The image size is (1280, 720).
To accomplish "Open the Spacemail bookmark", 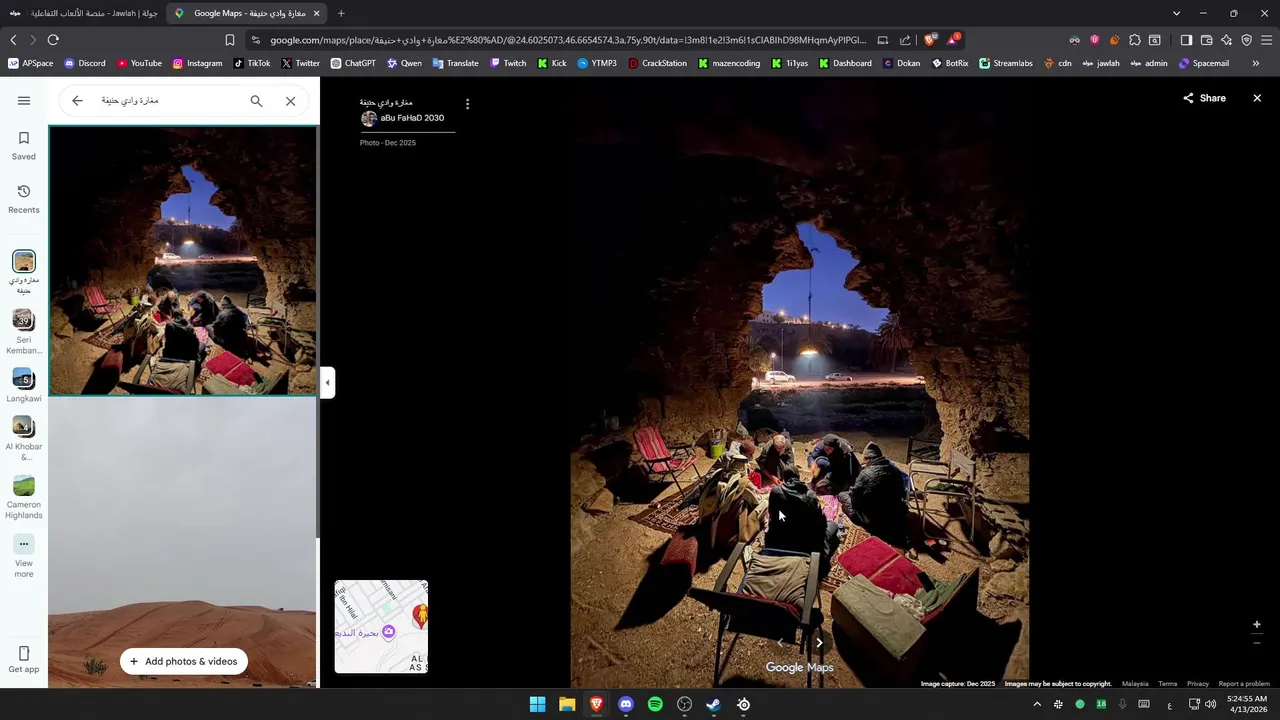I will (x=1204, y=63).
